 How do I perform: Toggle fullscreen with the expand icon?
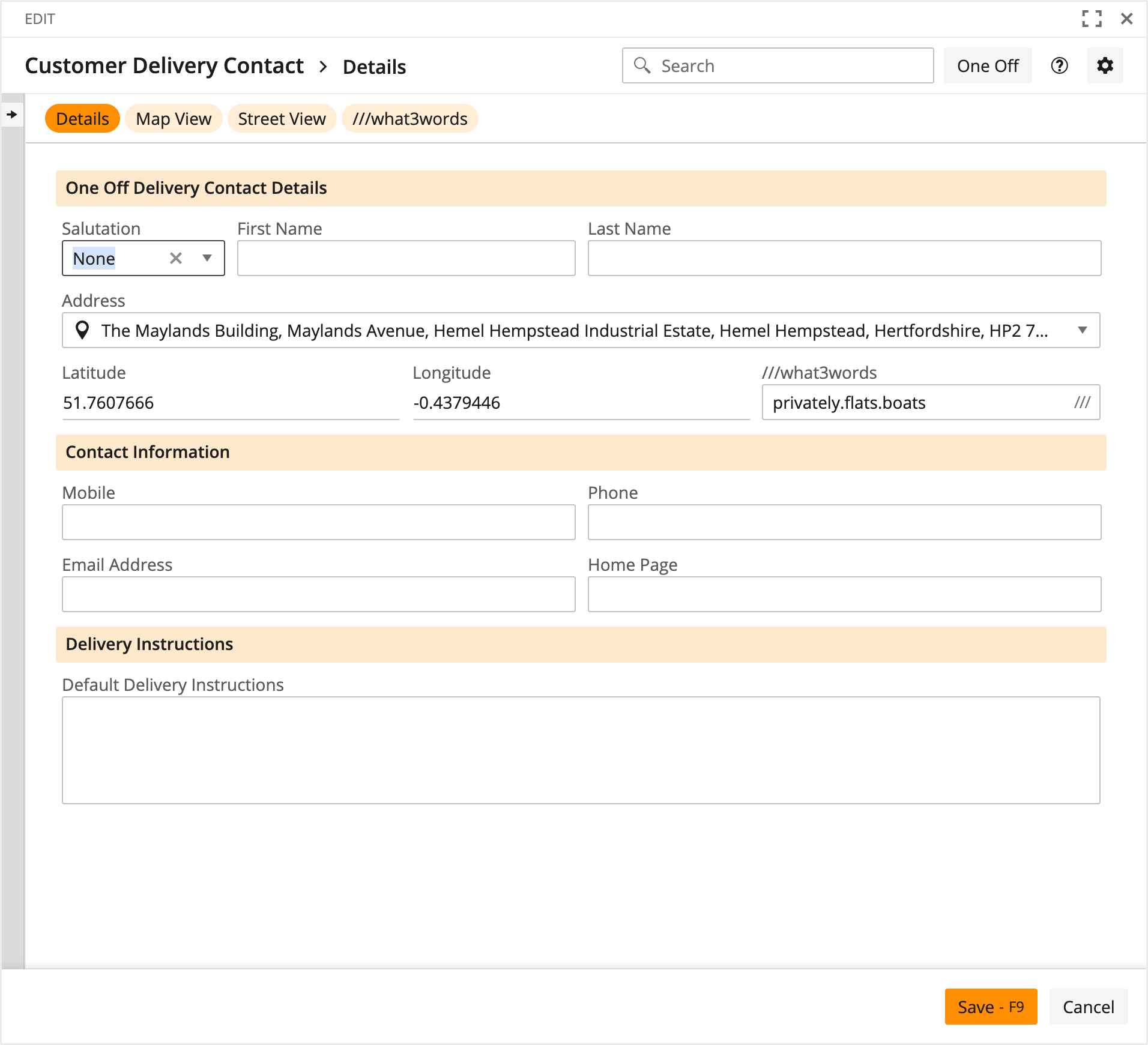(x=1092, y=19)
